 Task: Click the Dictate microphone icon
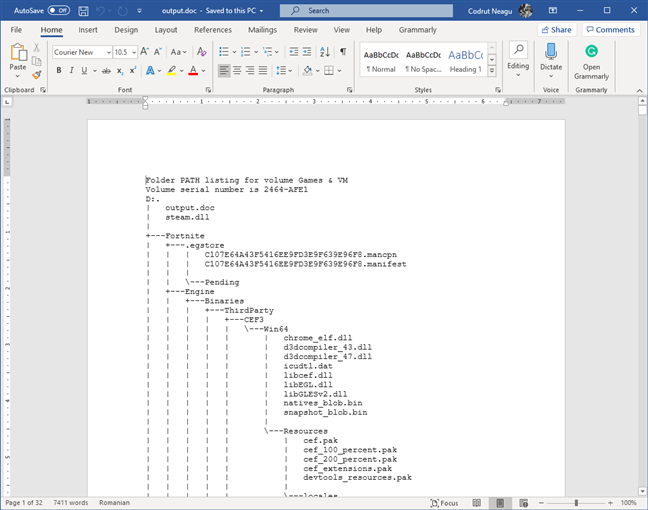551,52
